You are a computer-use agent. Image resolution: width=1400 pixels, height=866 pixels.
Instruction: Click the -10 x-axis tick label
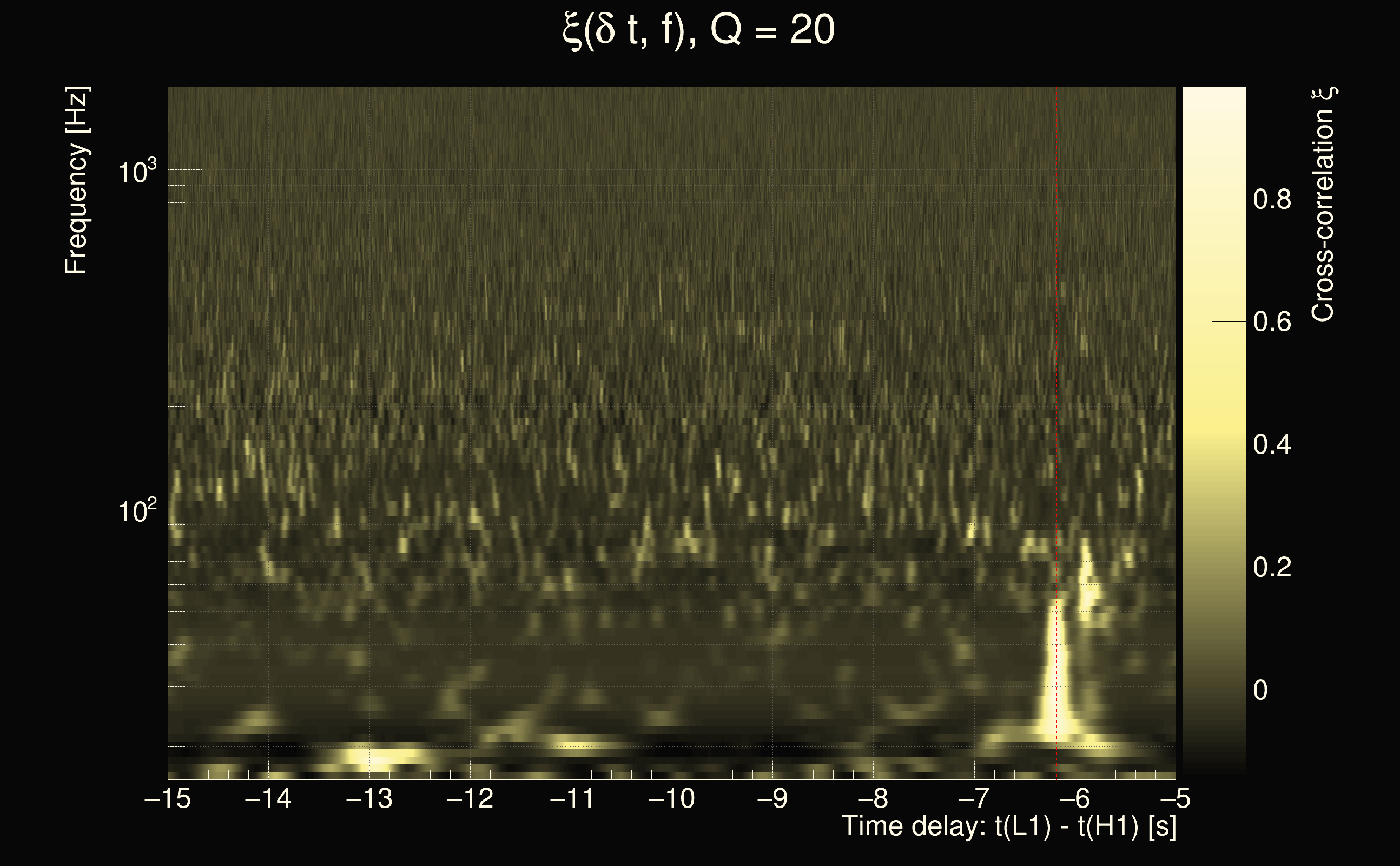671,798
